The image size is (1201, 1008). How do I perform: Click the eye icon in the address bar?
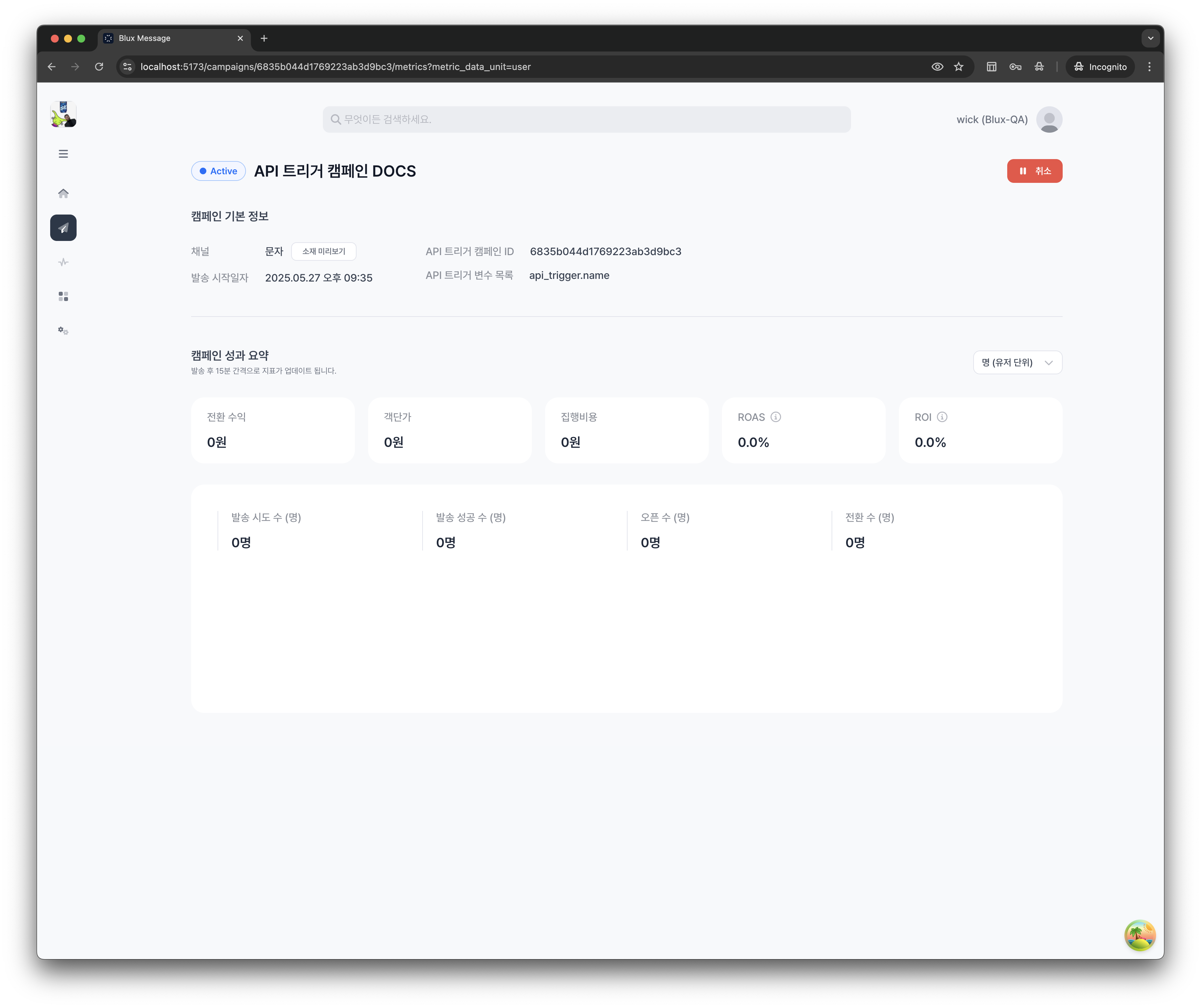pyautogui.click(x=937, y=67)
